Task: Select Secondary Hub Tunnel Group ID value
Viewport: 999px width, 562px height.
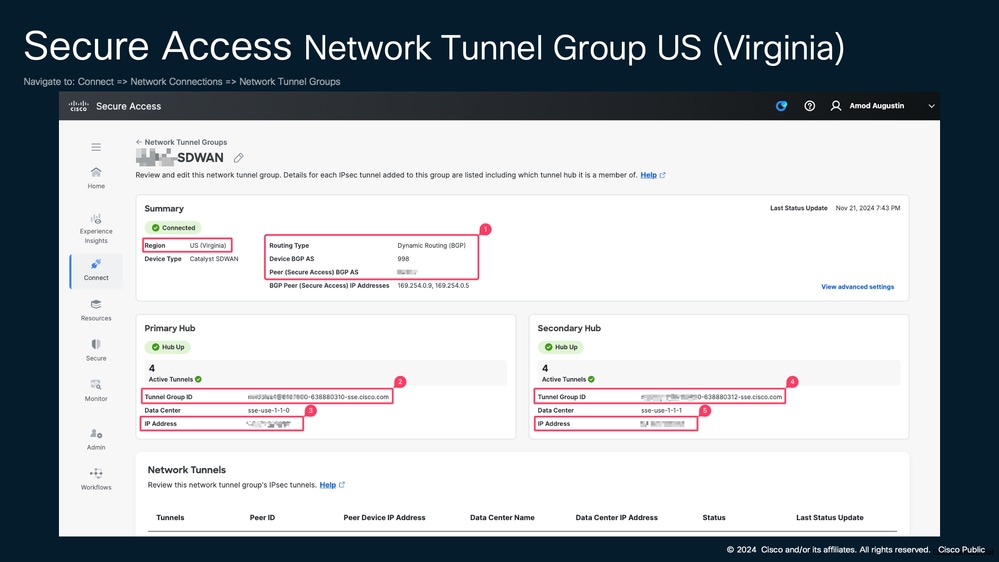Action: coord(711,397)
